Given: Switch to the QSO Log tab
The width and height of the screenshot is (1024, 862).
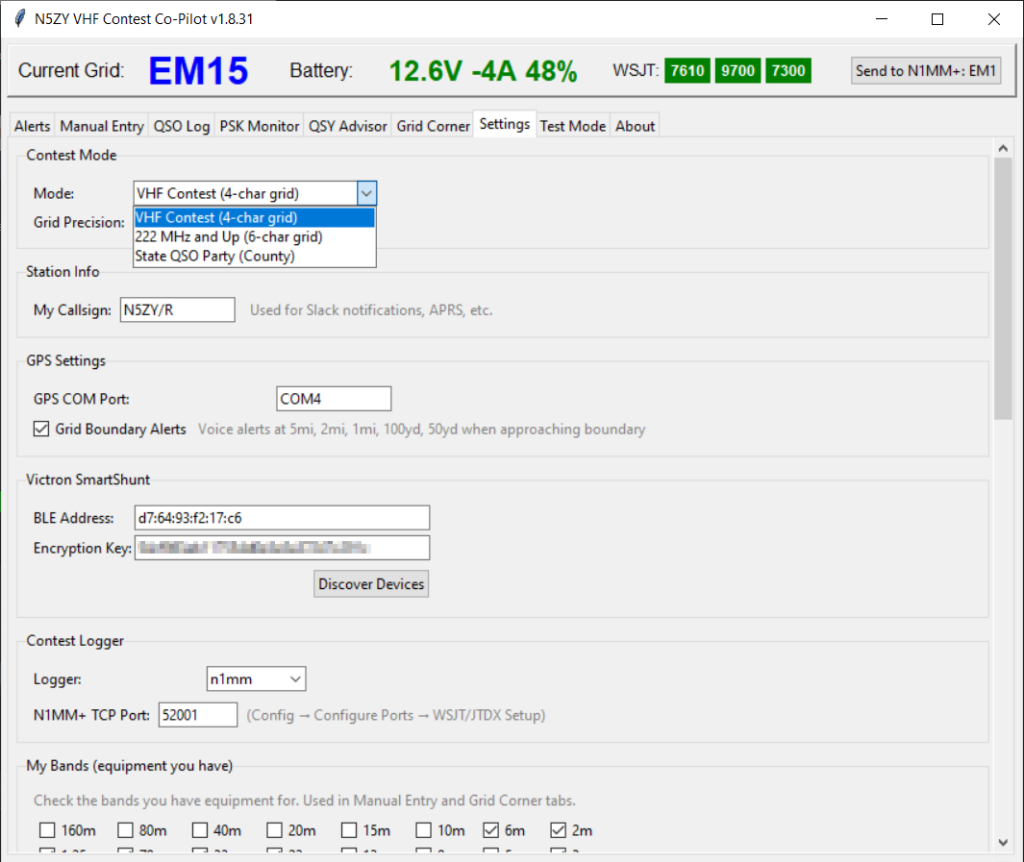Looking at the screenshot, I should (181, 126).
